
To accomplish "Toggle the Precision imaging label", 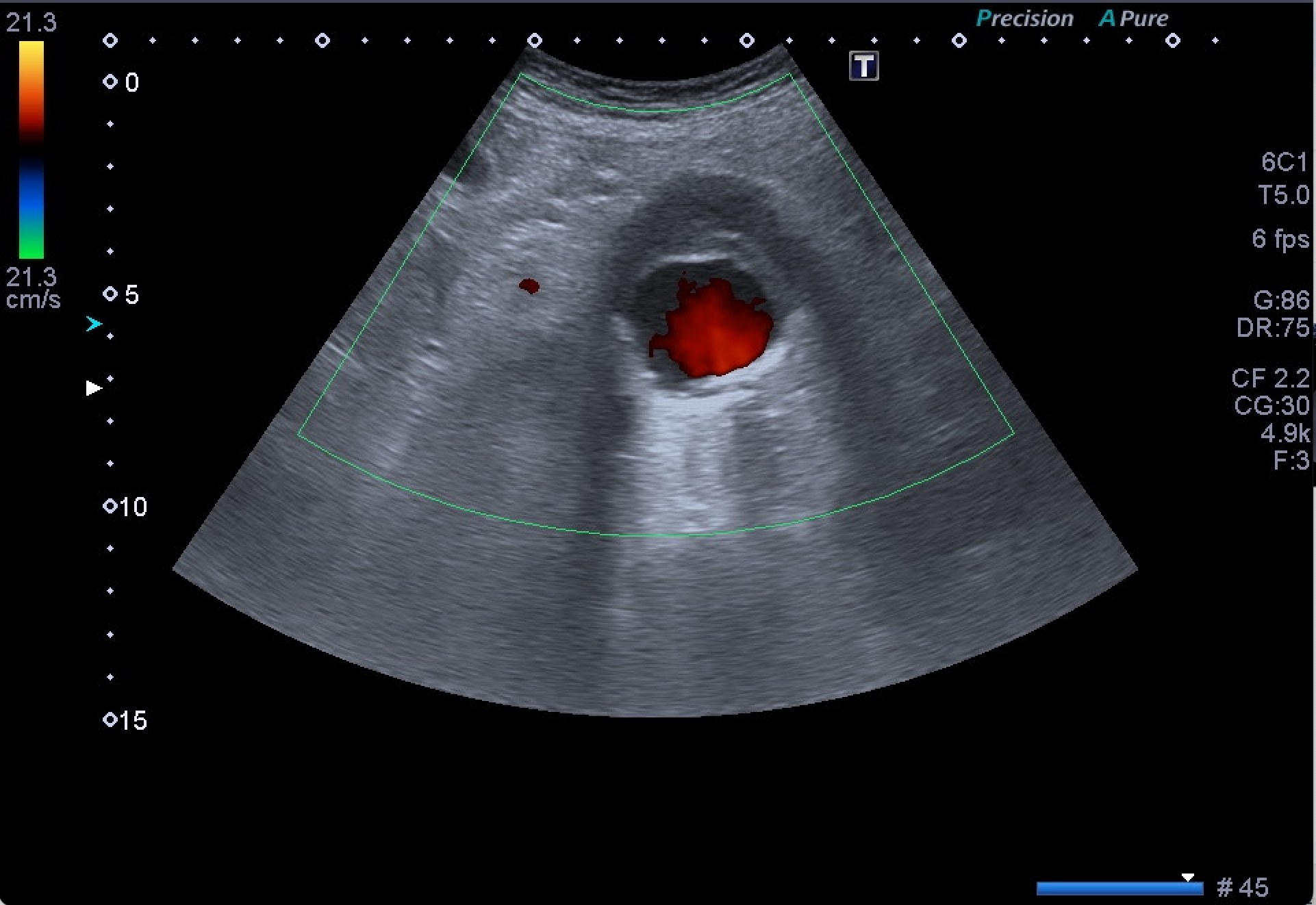I will pyautogui.click(x=1024, y=18).
